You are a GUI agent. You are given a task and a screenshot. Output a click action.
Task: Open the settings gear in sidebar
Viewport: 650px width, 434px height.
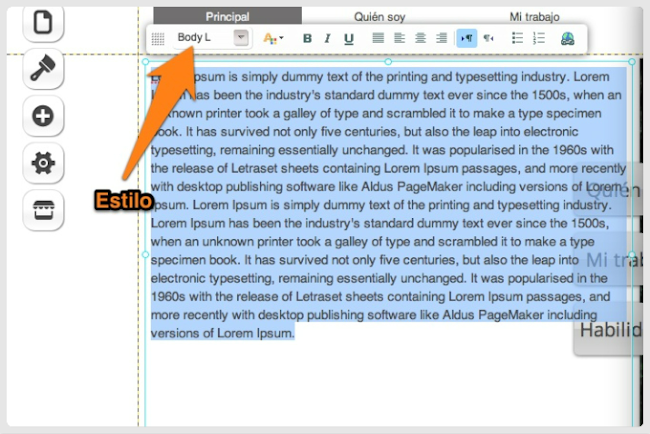click(43, 162)
